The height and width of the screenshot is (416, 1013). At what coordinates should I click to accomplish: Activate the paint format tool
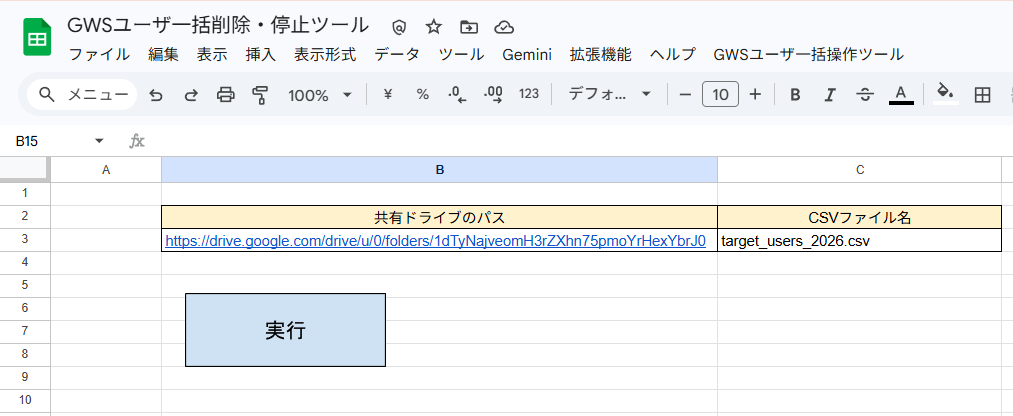coord(260,96)
